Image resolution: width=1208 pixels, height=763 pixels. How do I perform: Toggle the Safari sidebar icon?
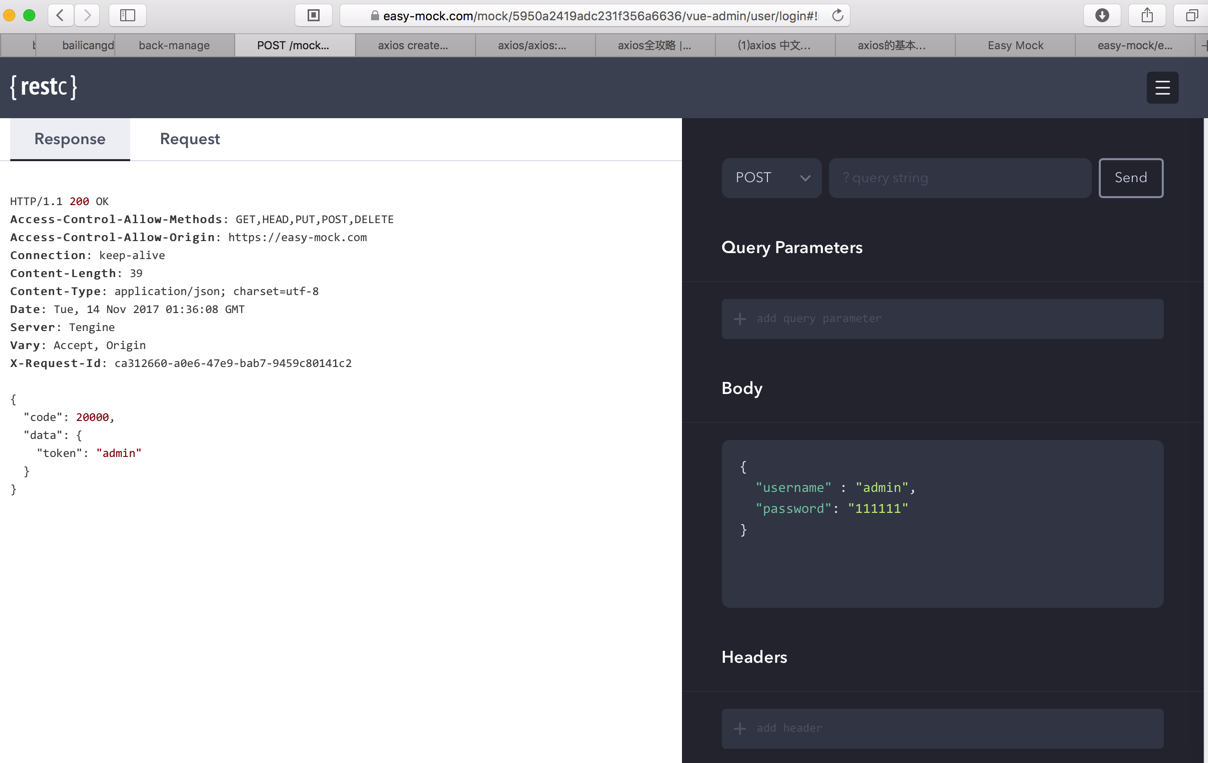(128, 15)
